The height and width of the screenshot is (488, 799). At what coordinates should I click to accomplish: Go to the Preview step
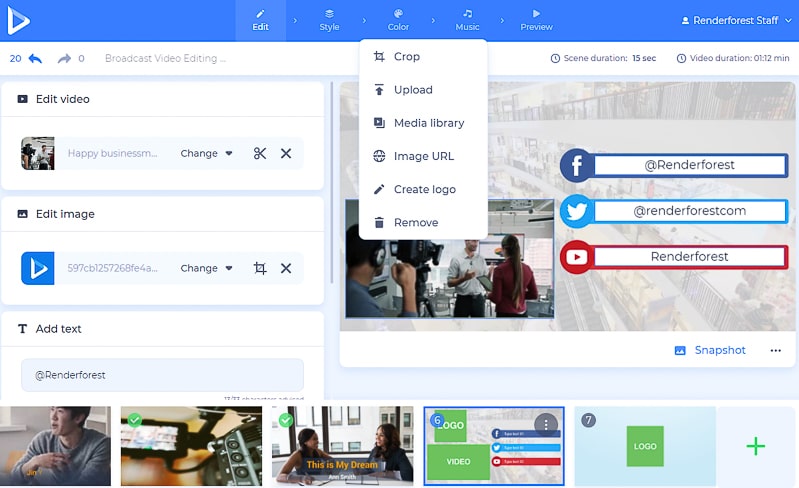coord(536,20)
